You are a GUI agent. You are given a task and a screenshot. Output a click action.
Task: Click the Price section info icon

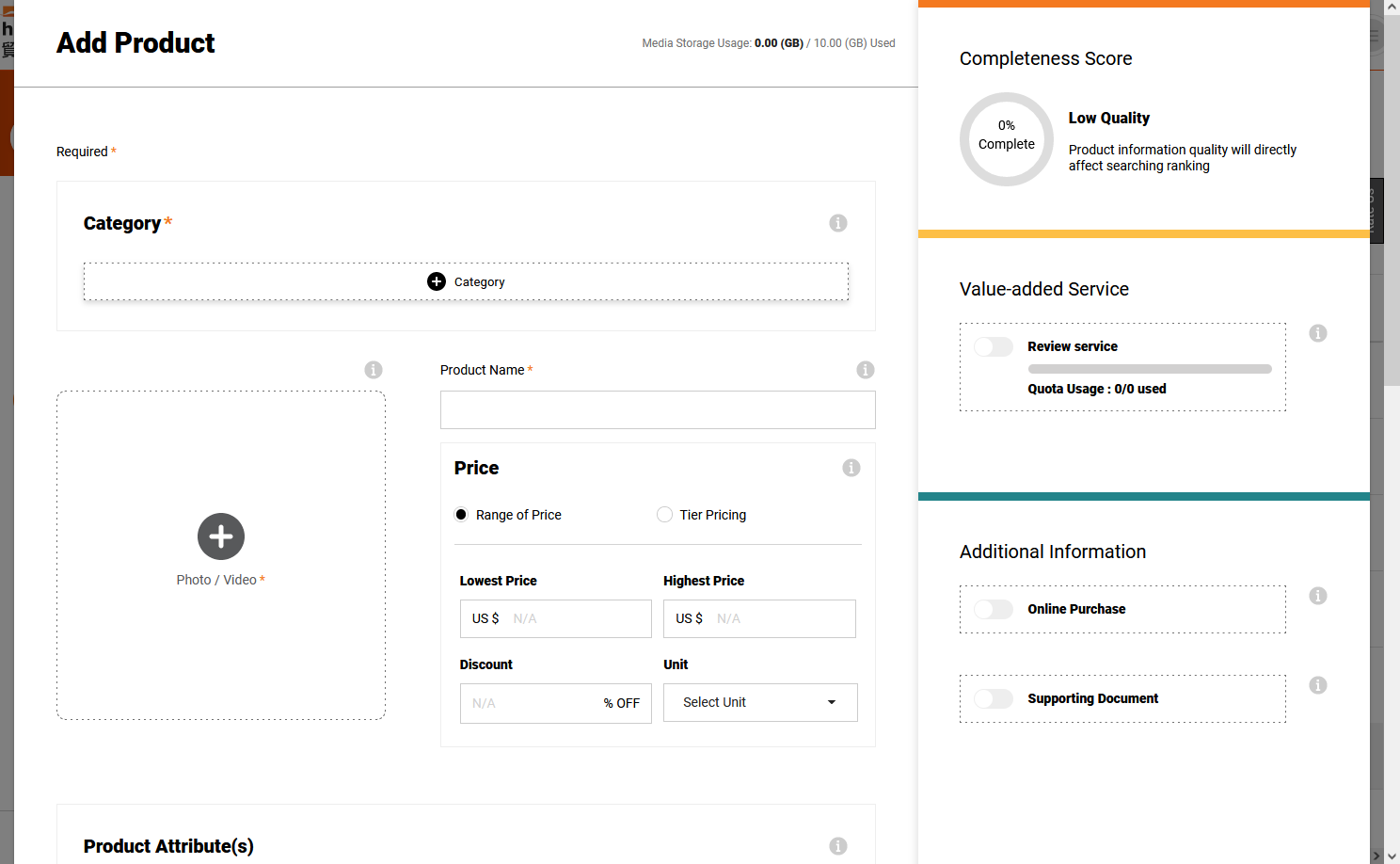click(x=851, y=468)
